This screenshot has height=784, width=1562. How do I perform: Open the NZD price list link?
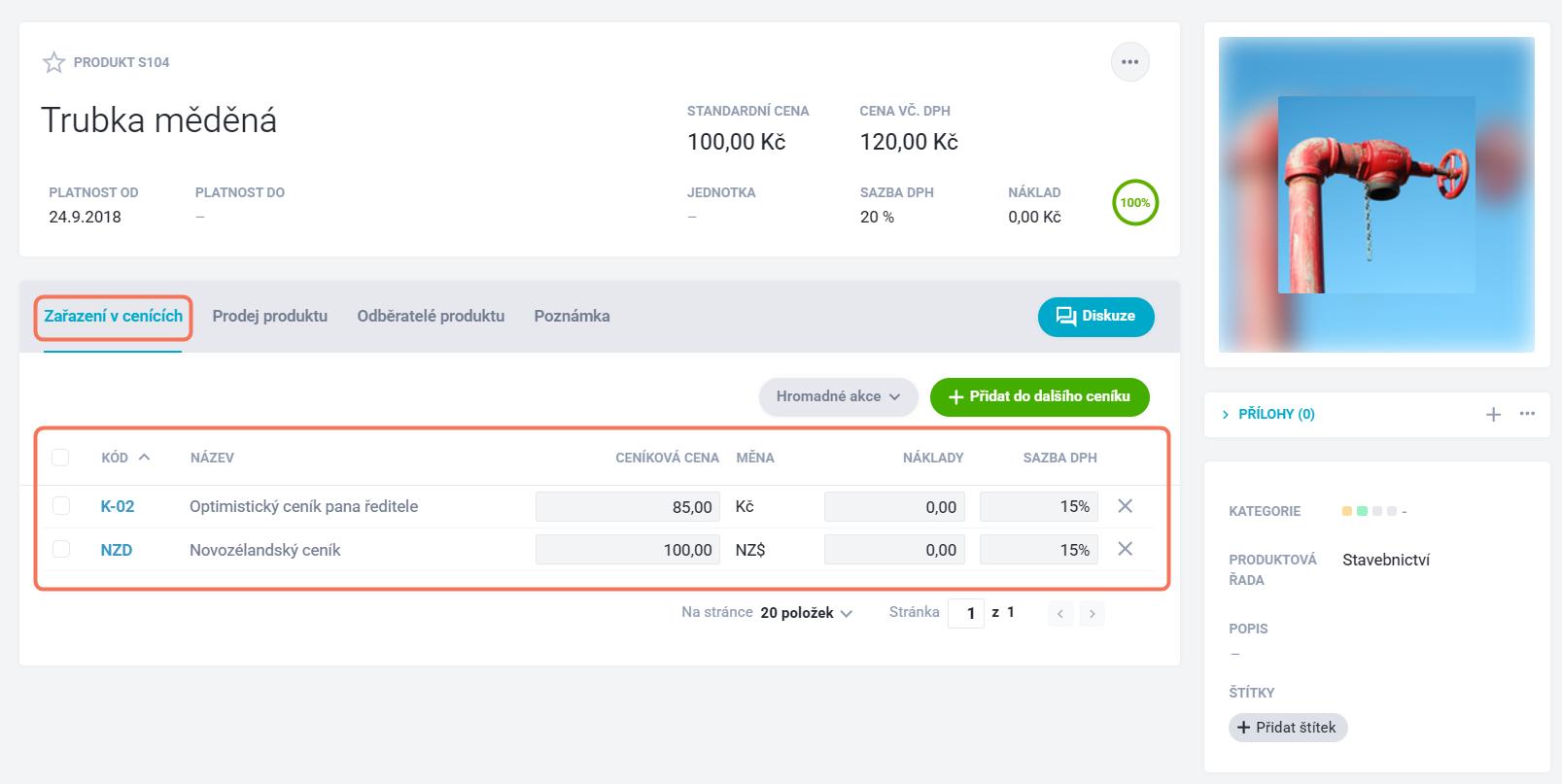coord(117,550)
